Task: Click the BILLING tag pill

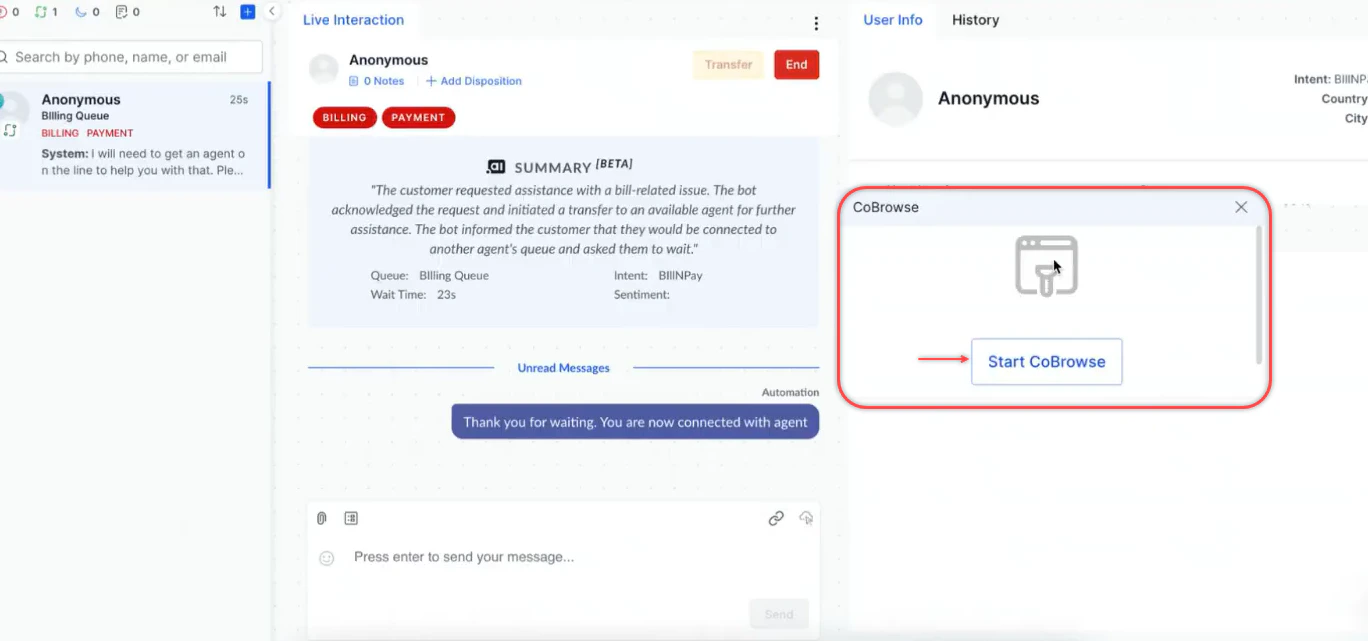Action: tap(345, 118)
